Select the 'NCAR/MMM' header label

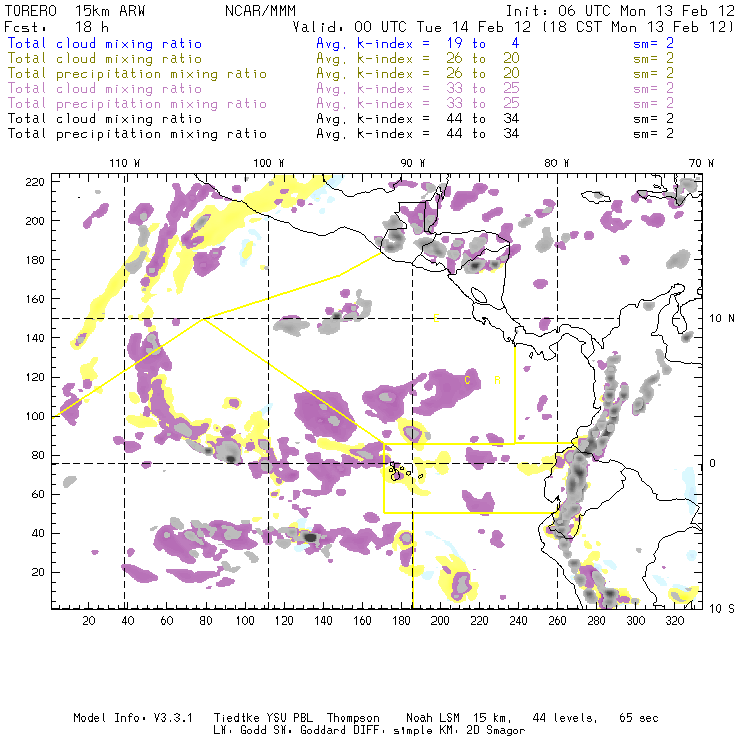[x=260, y=11]
